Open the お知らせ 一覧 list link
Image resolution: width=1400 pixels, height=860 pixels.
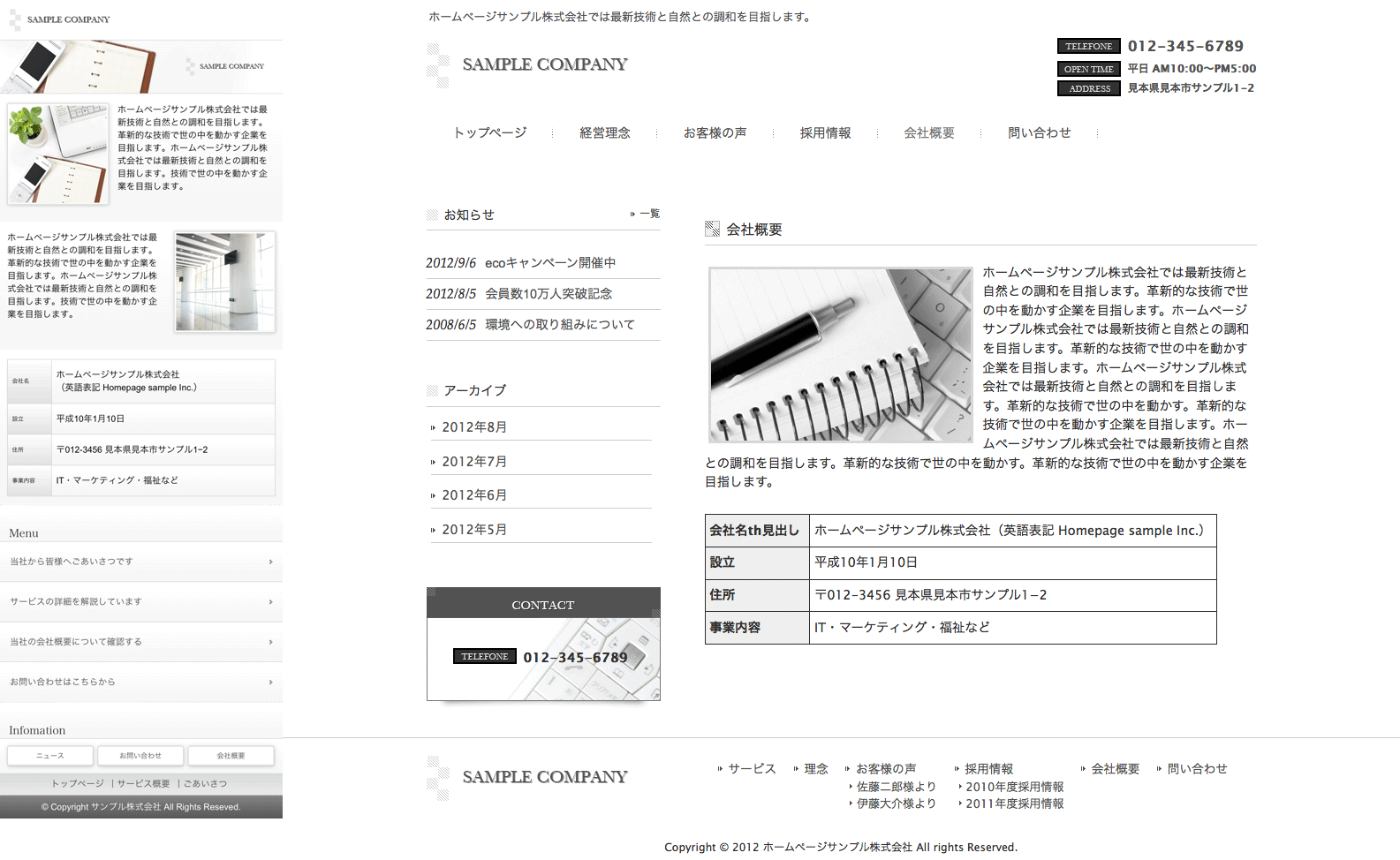click(x=648, y=214)
